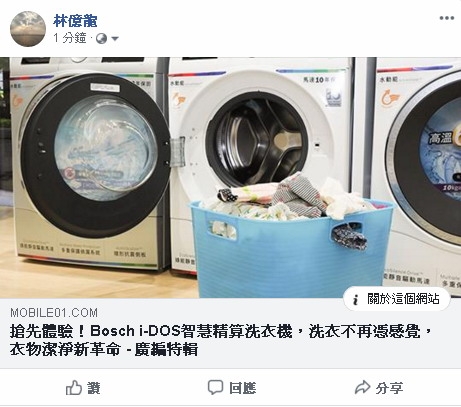Click the MOBILE01.COM source domain
The width and height of the screenshot is (461, 407).
tap(54, 313)
